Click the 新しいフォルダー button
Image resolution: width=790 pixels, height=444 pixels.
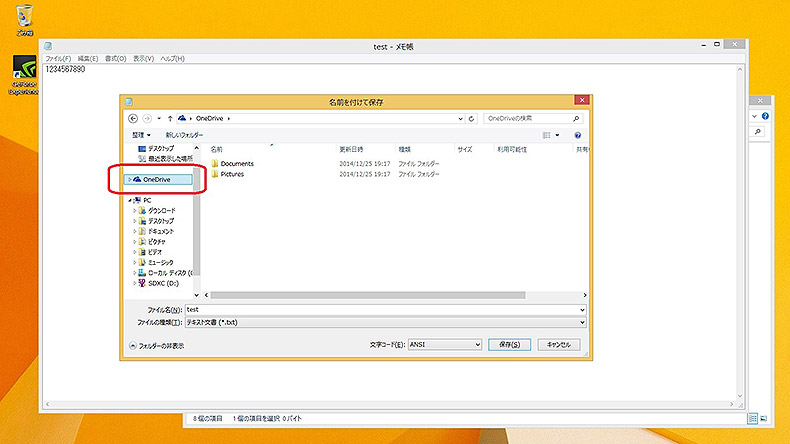click(184, 135)
